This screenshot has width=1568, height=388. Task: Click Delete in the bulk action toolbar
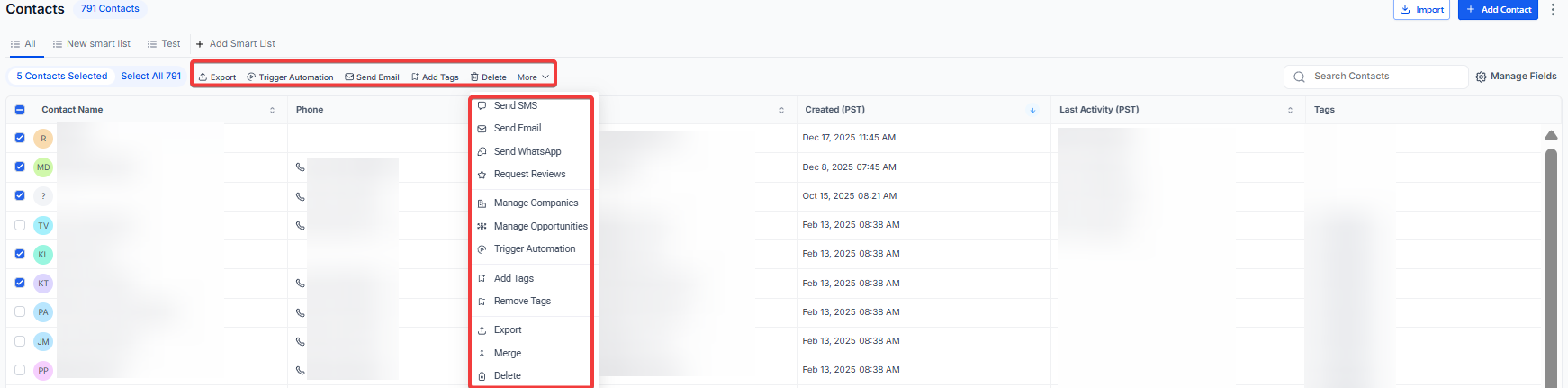(489, 77)
